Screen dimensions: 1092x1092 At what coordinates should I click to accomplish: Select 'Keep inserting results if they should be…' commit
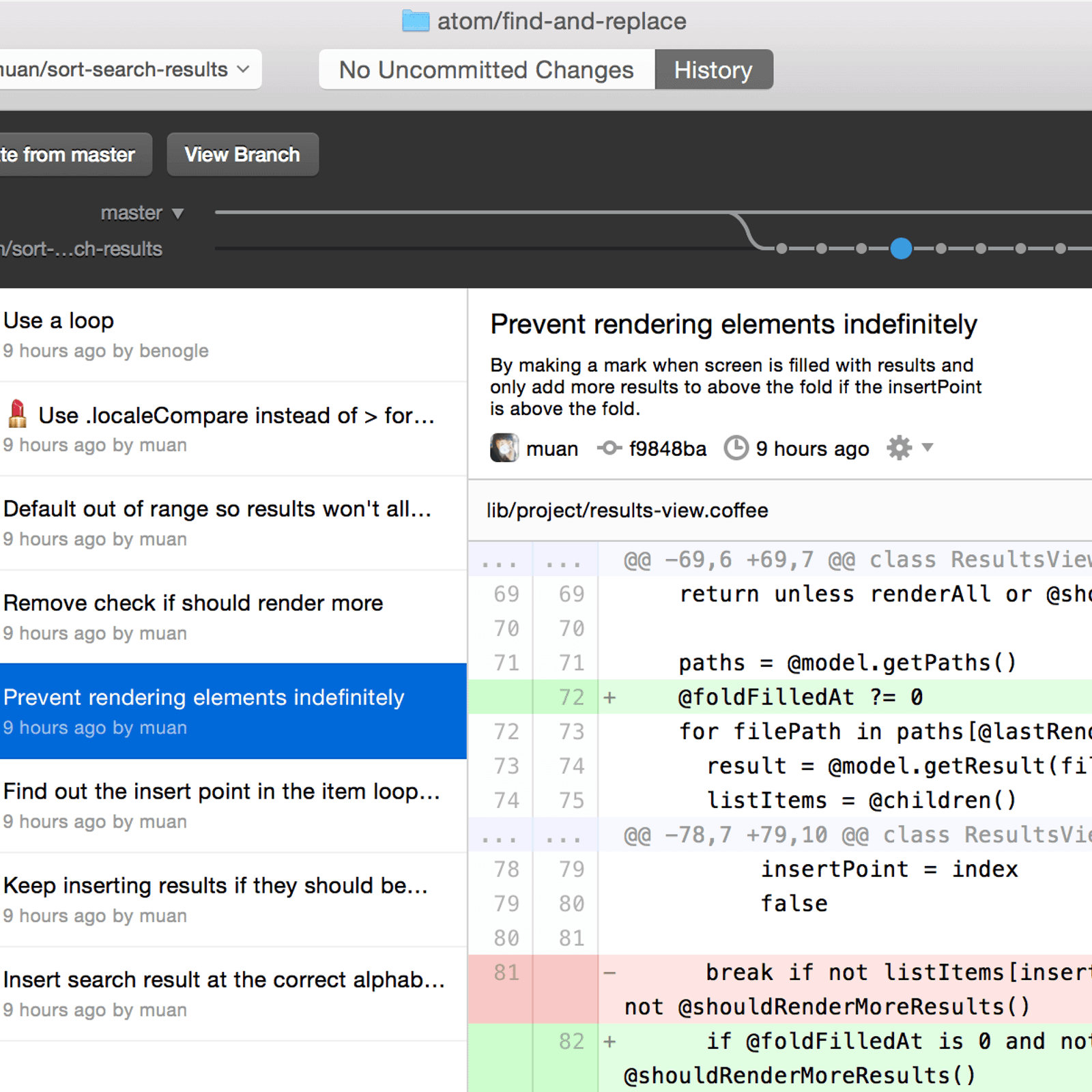[x=233, y=900]
